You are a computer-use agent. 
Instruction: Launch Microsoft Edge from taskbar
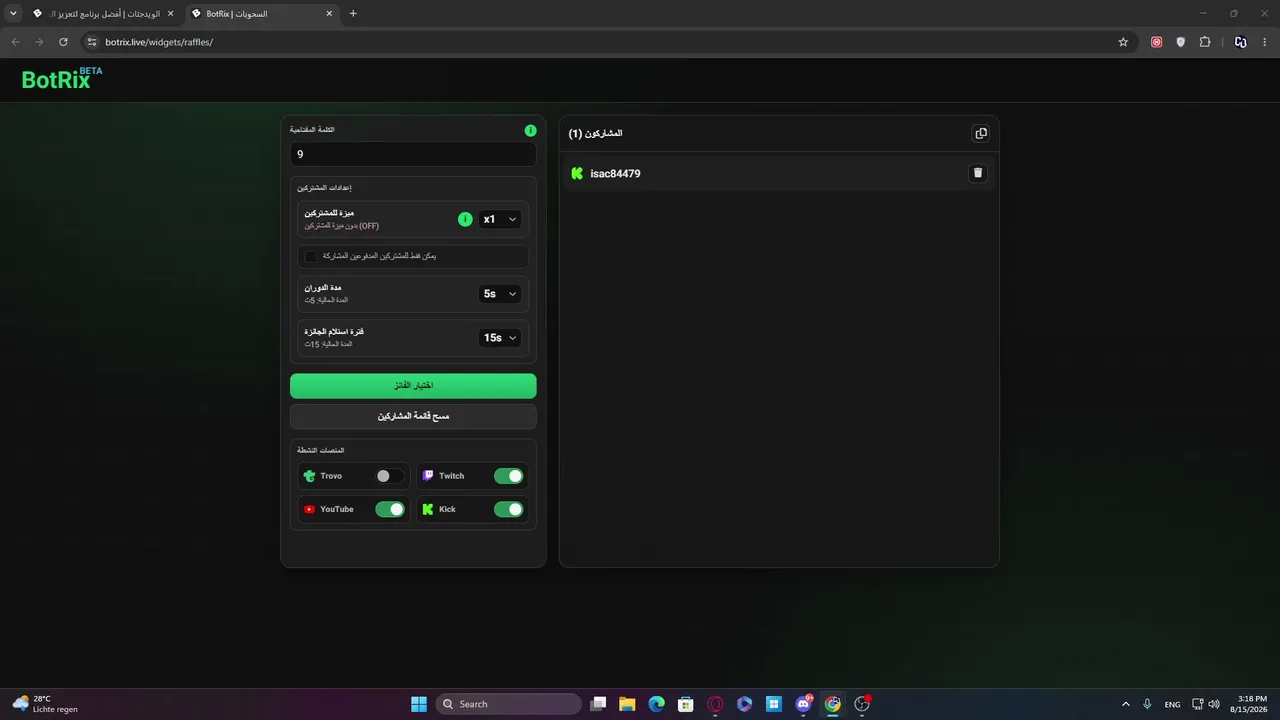[656, 704]
